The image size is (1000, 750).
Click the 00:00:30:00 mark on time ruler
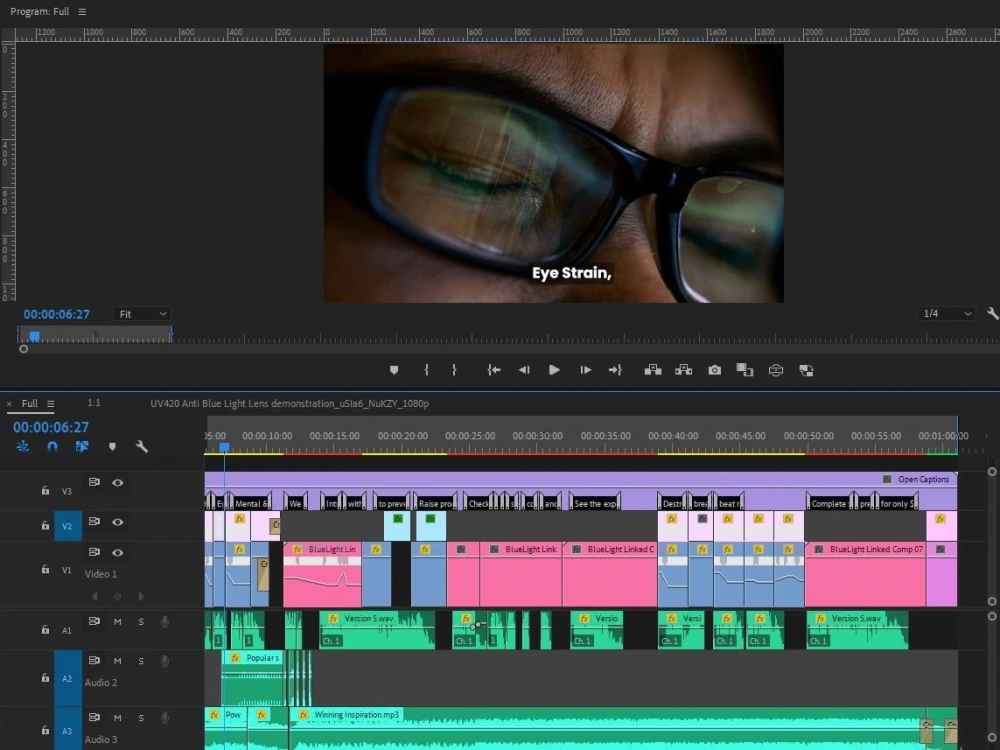538,436
